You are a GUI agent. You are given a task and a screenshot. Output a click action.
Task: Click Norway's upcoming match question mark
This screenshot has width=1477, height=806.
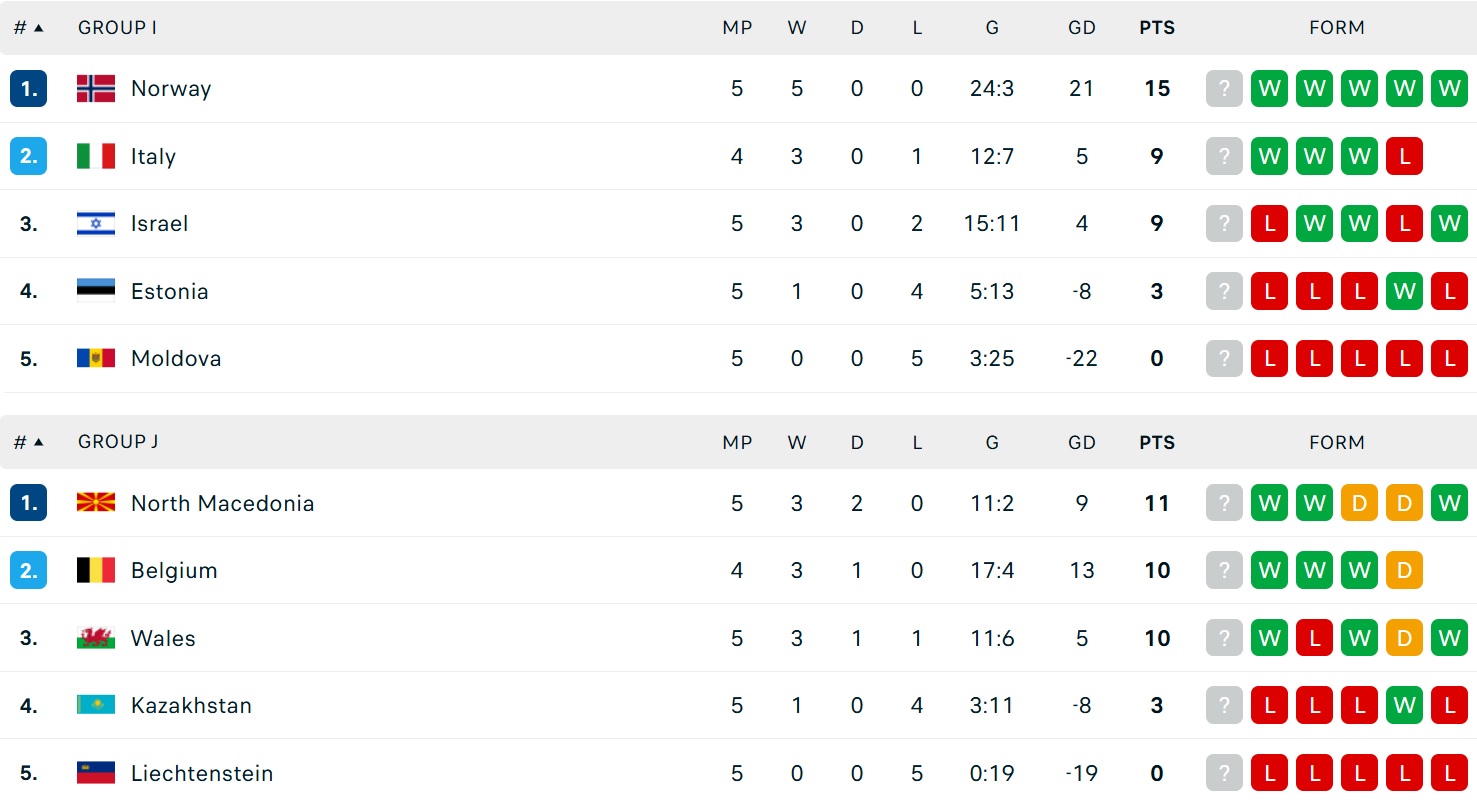point(1224,89)
